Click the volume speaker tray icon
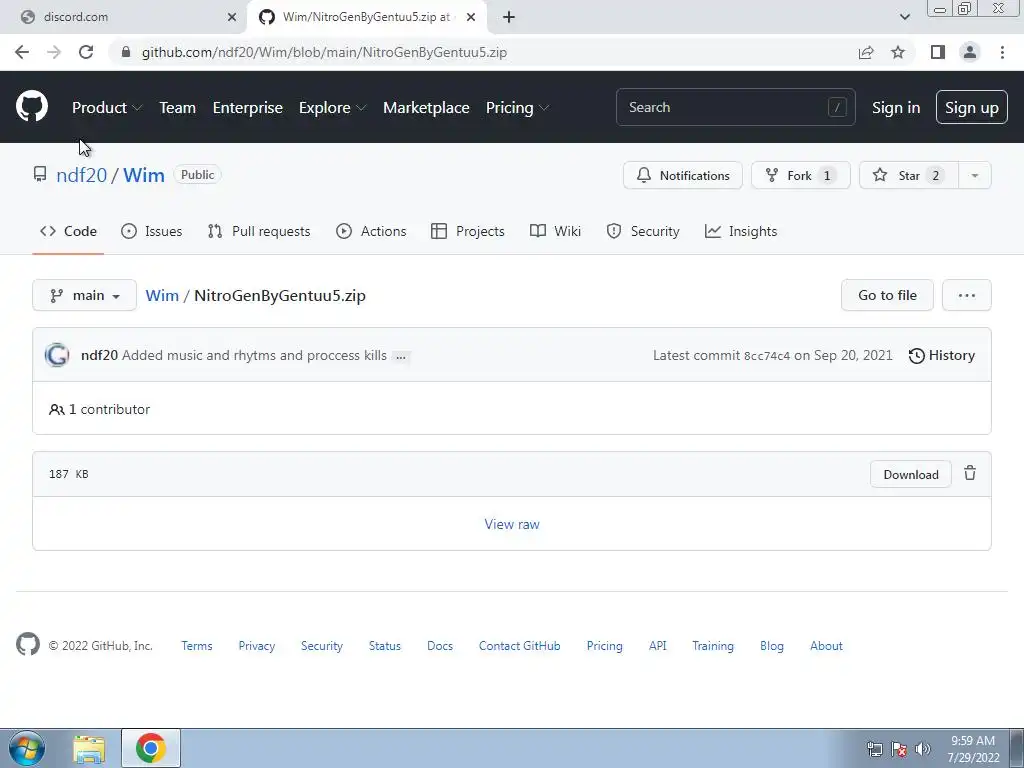 [x=923, y=749]
